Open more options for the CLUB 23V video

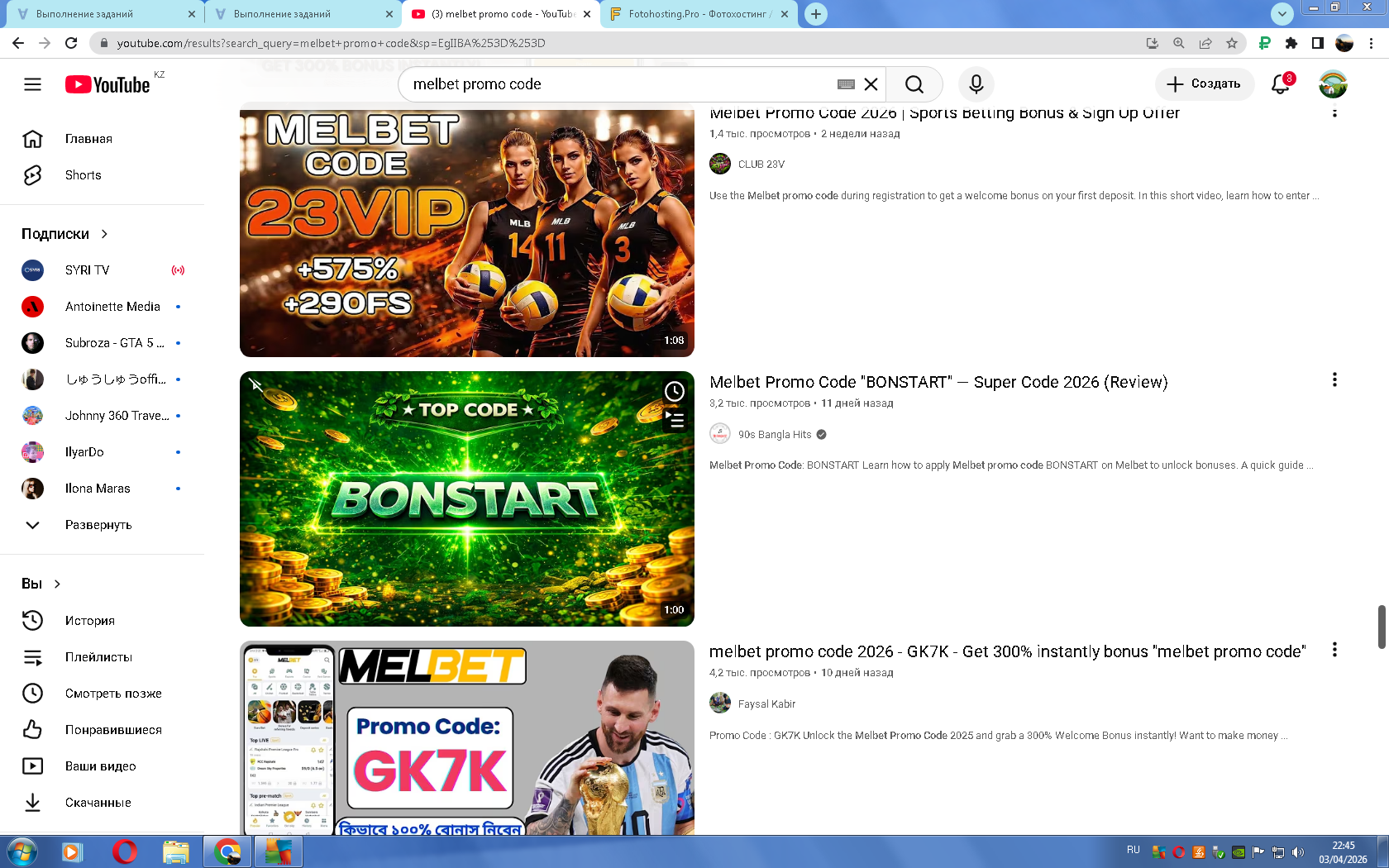[1334, 112]
